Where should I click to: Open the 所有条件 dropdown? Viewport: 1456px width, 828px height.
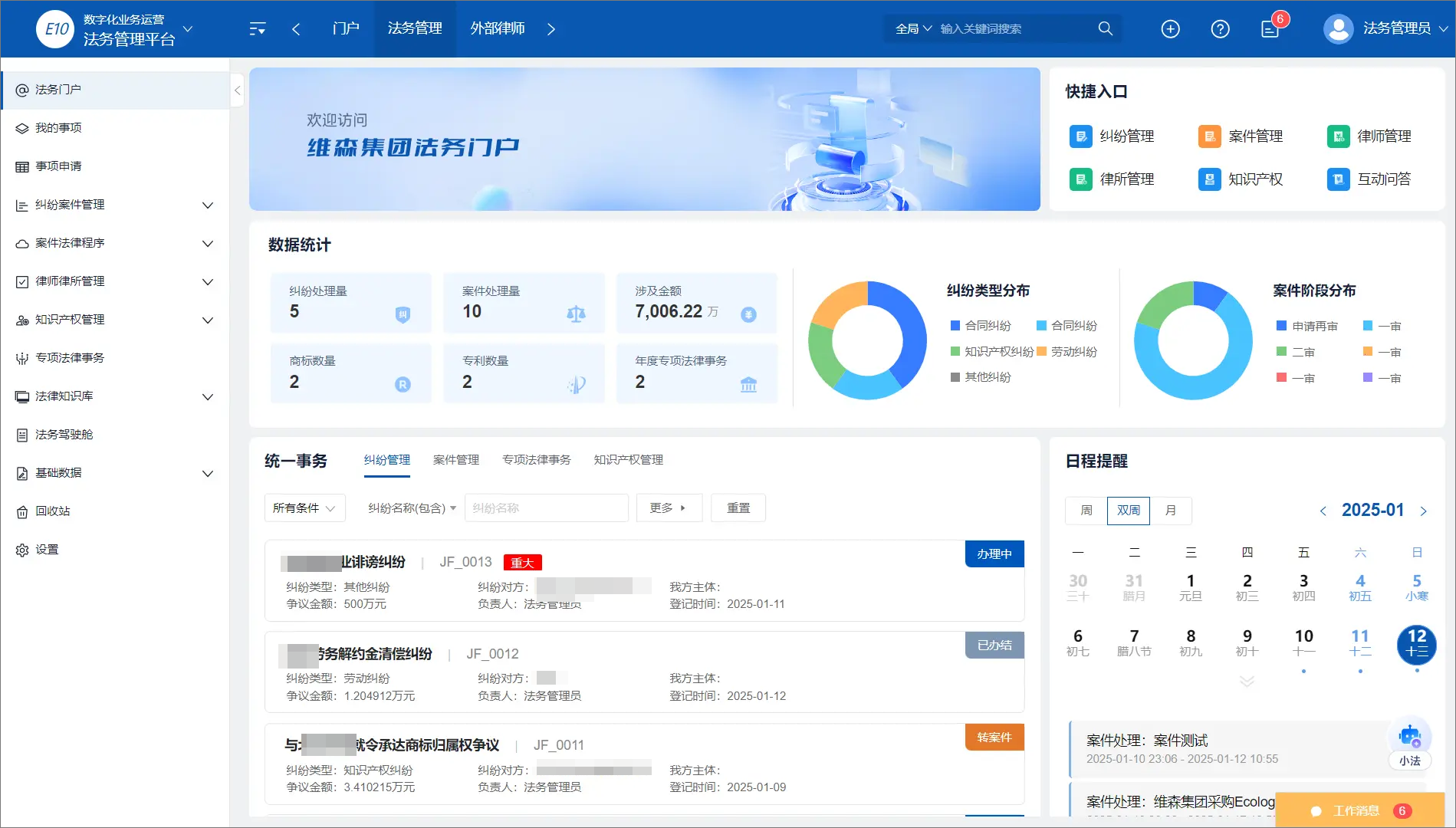[304, 508]
